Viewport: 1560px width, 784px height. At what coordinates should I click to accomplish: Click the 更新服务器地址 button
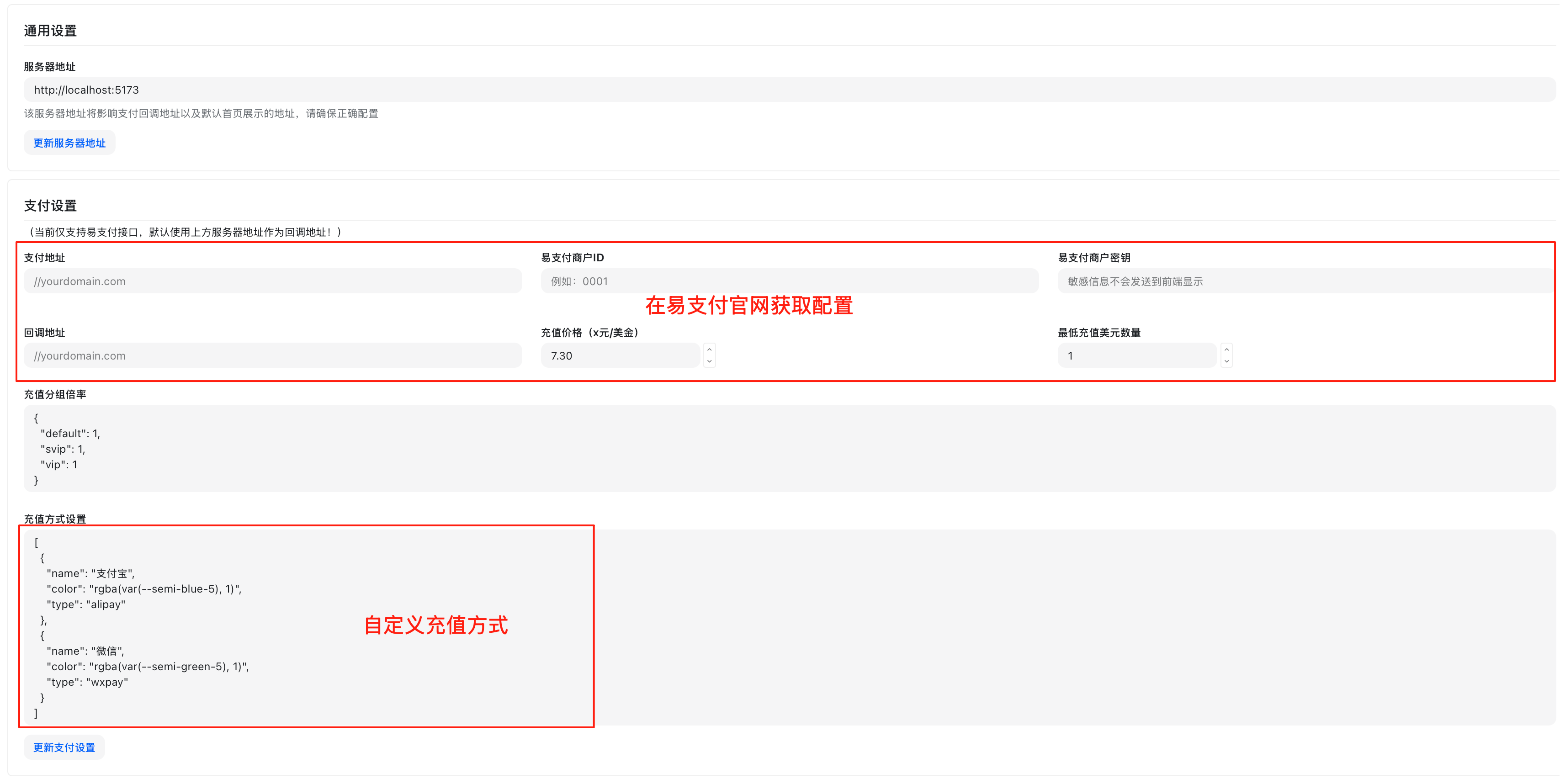[69, 142]
